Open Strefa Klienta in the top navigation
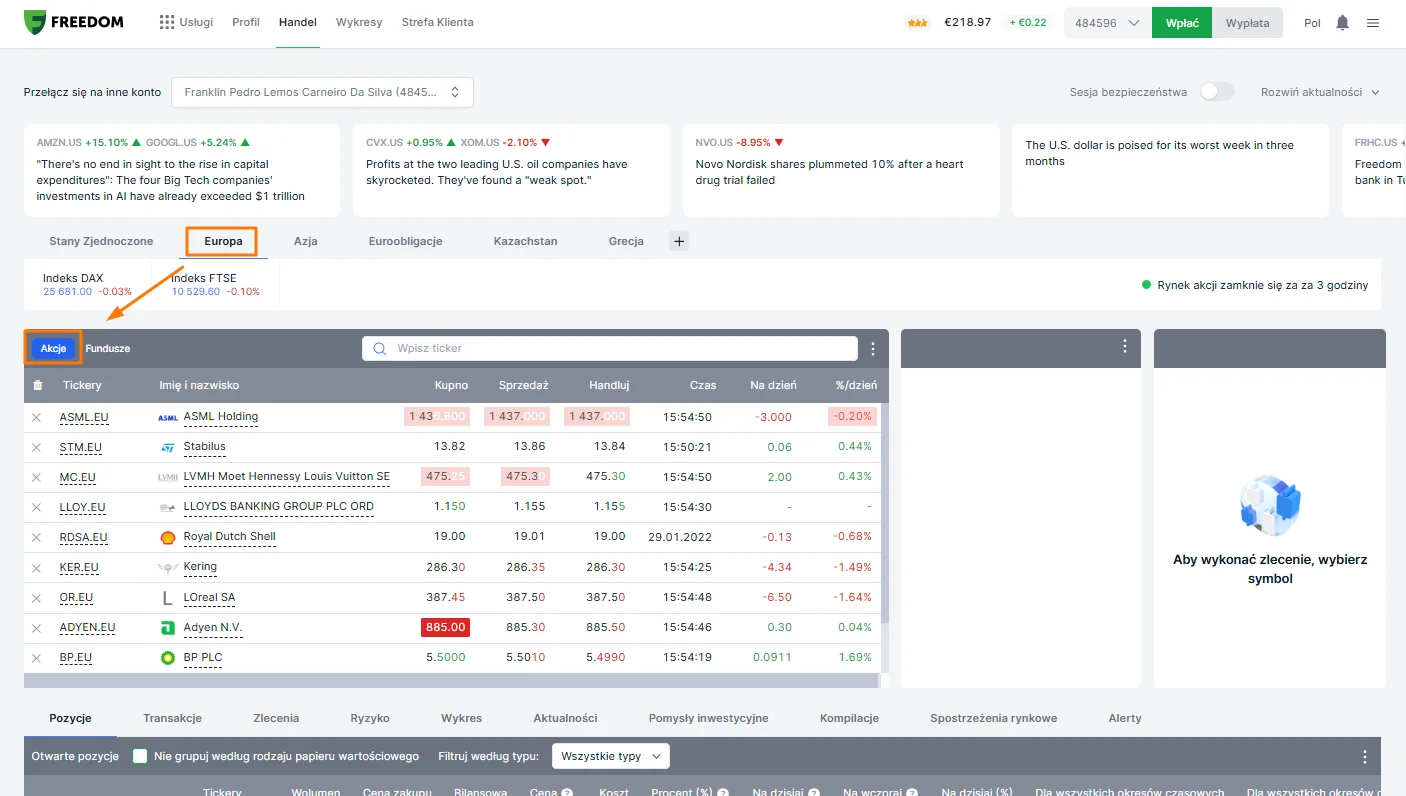The image size is (1406, 796). pos(438,22)
